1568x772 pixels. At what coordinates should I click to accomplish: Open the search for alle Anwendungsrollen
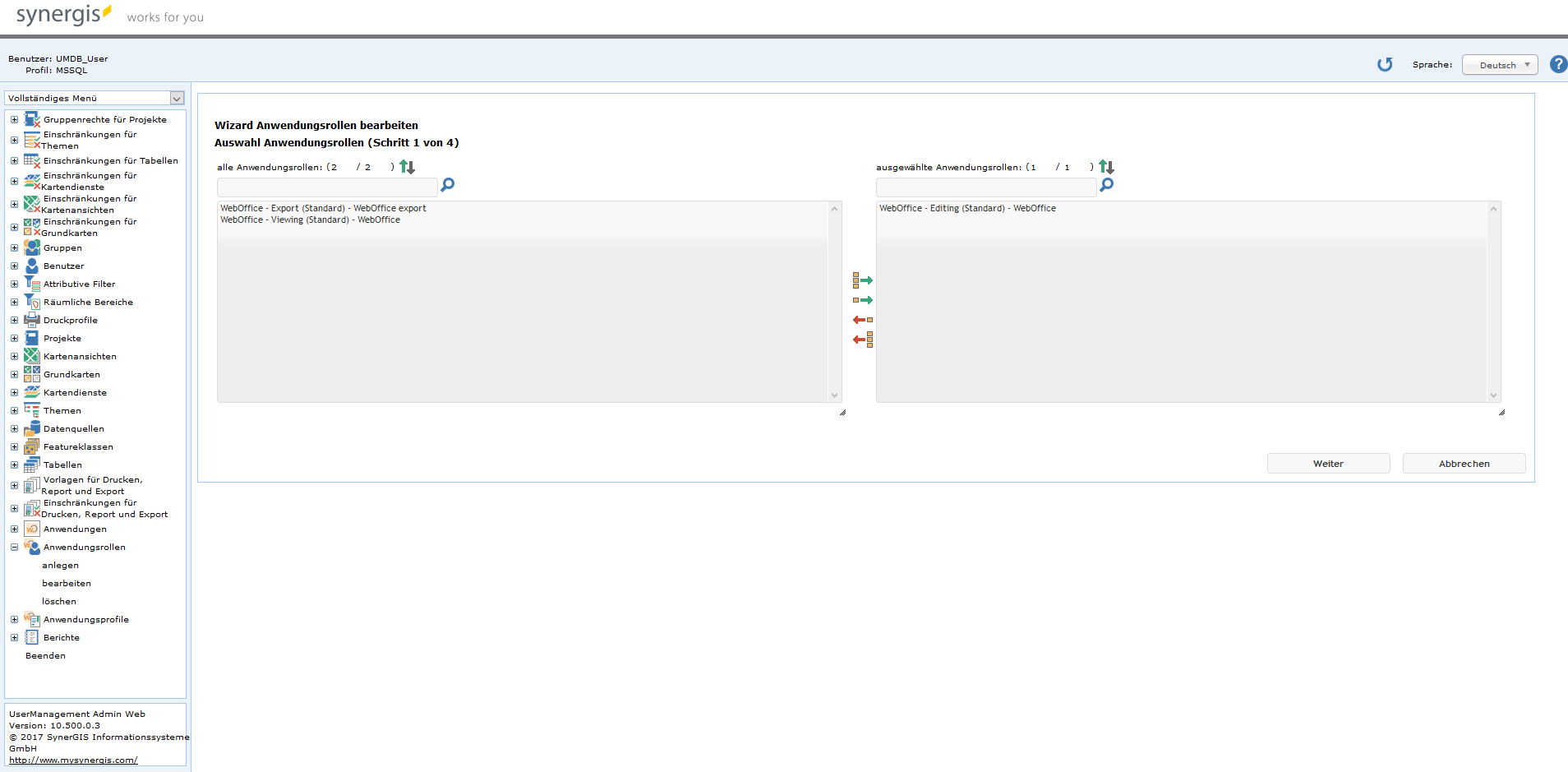click(447, 185)
